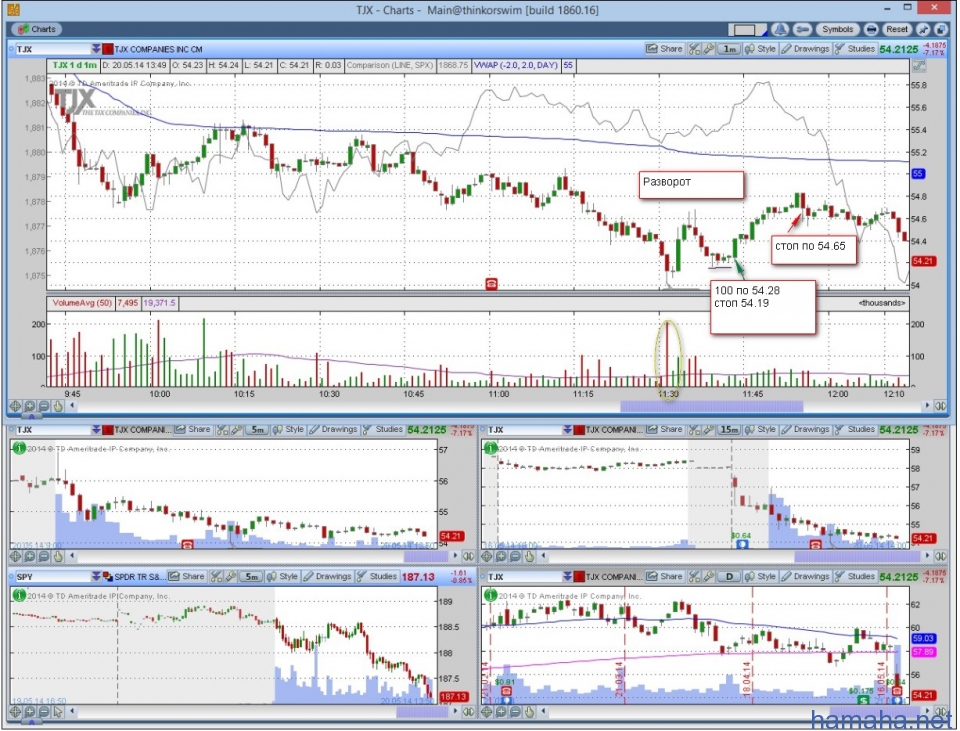Open the 1m timeframe selector
The image size is (960, 731).
[x=729, y=49]
